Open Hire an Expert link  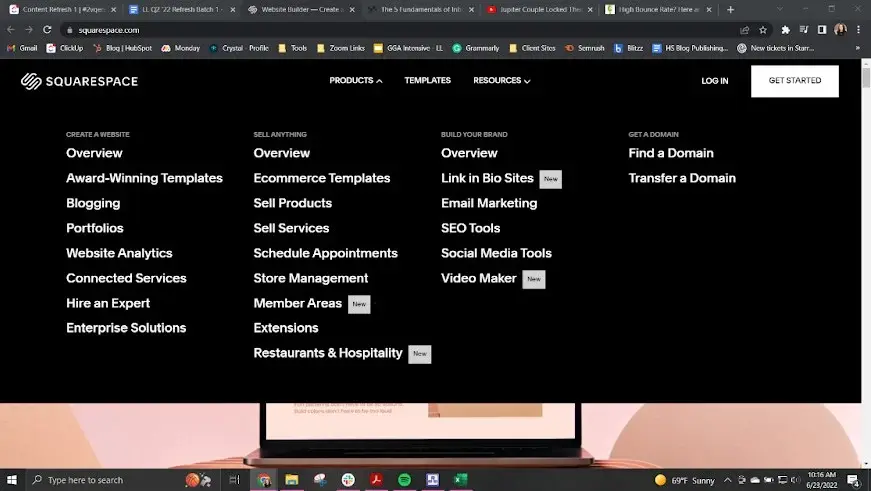(x=108, y=303)
